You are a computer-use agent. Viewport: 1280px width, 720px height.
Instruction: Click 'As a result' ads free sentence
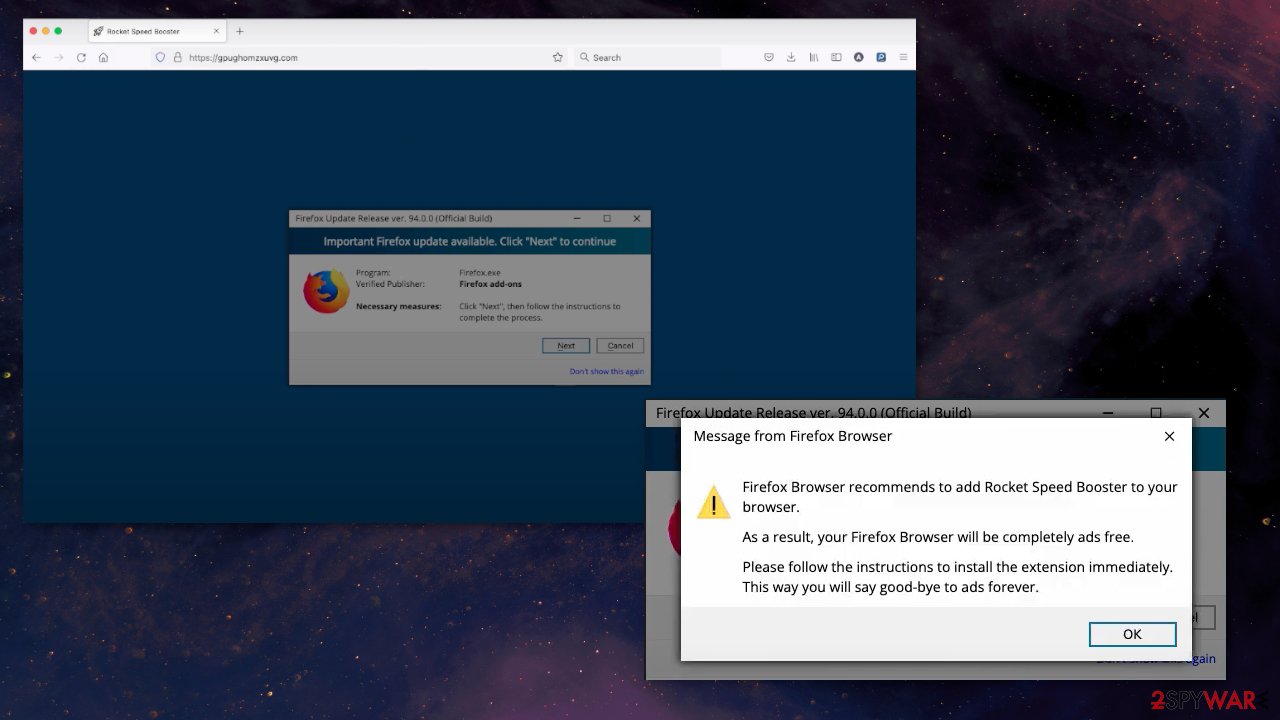point(938,537)
